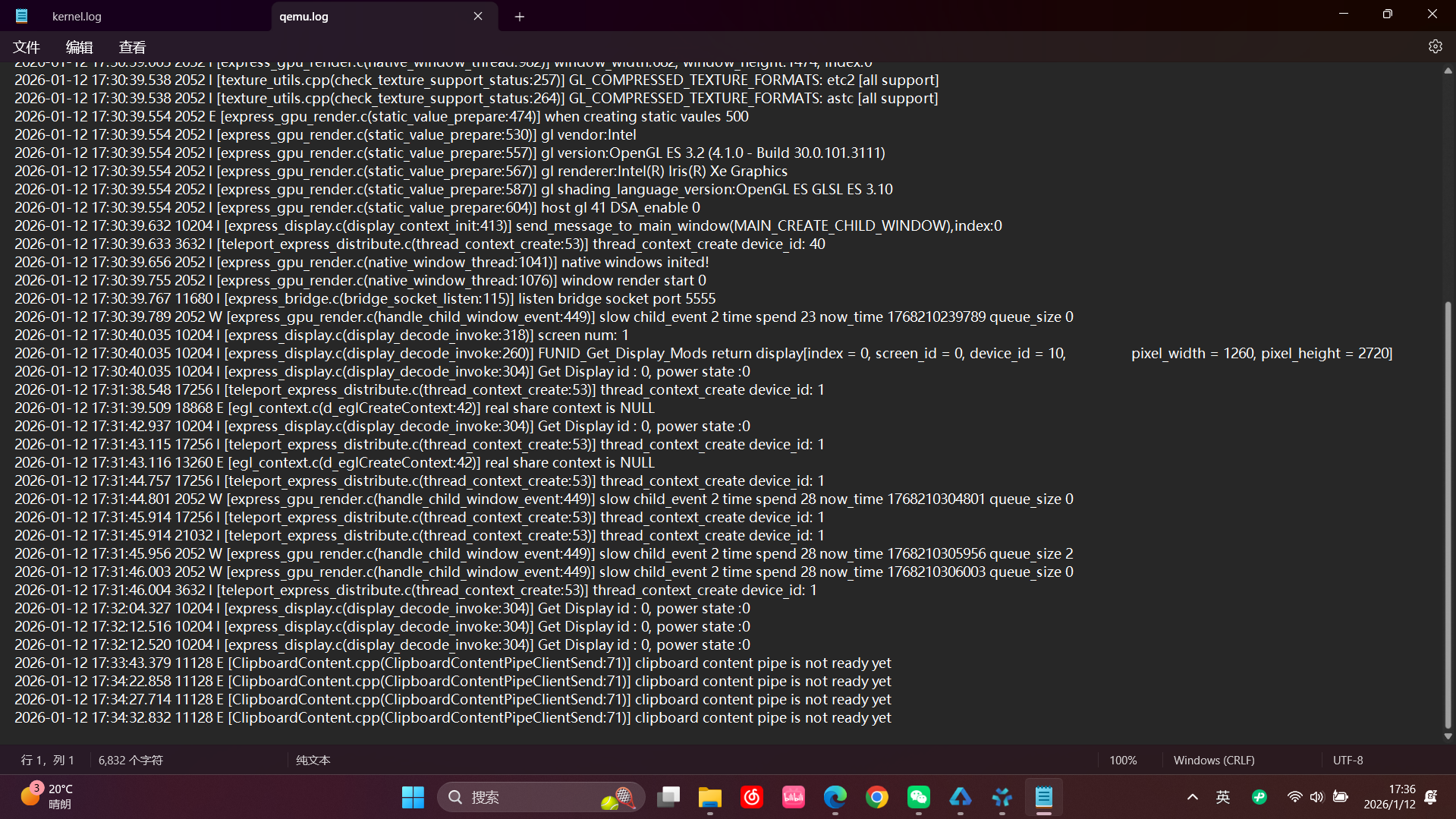The width and height of the screenshot is (1456, 819).
Task: Click the 100% zoom level indicator
Action: [x=1123, y=760]
